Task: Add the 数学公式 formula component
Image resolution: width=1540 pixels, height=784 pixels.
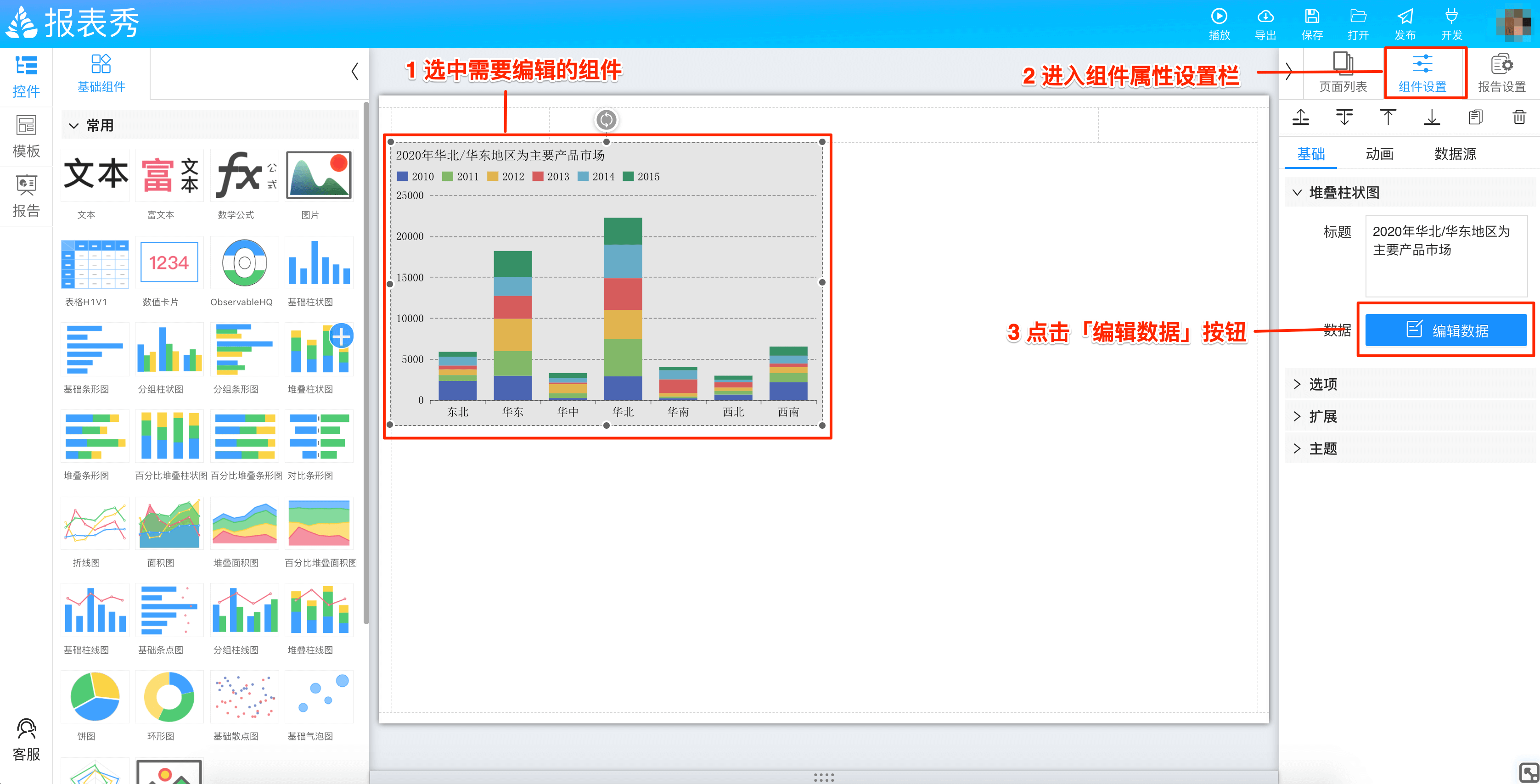Action: [245, 175]
